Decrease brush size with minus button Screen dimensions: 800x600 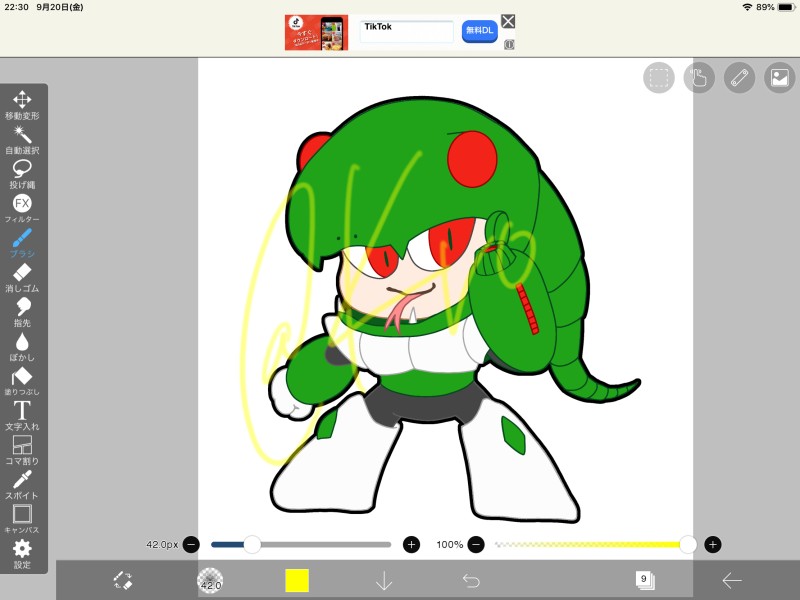tap(191, 544)
